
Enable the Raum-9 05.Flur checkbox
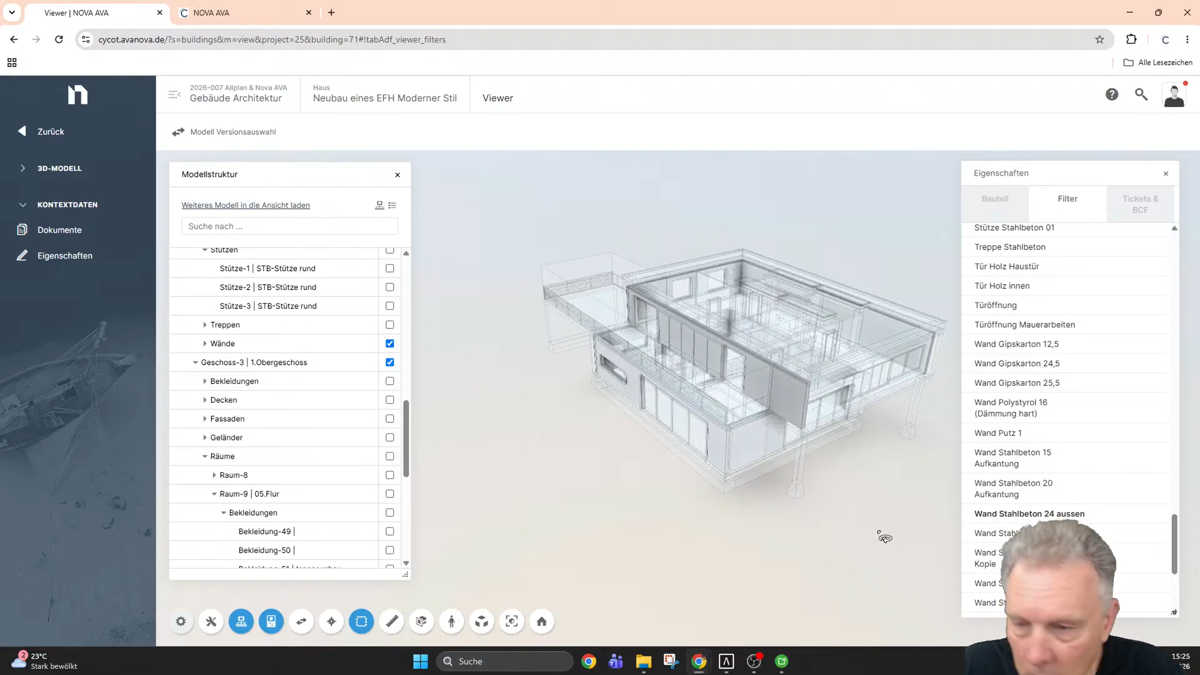click(x=390, y=494)
